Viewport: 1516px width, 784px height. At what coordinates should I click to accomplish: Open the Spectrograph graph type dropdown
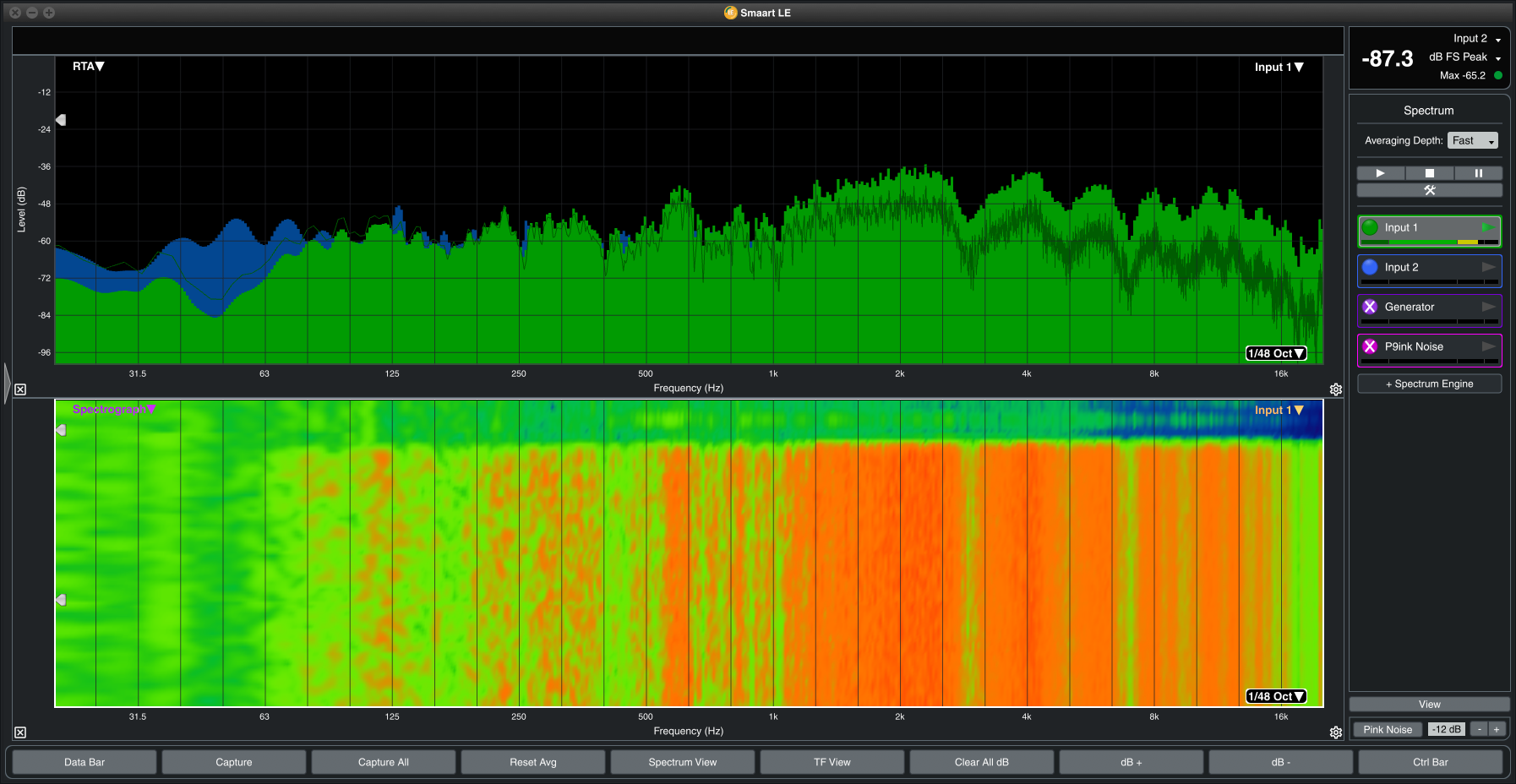click(114, 409)
